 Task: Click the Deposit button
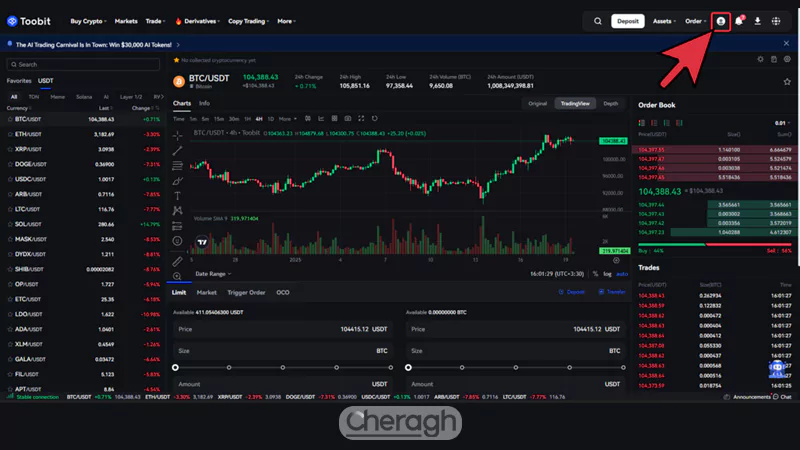(x=627, y=20)
